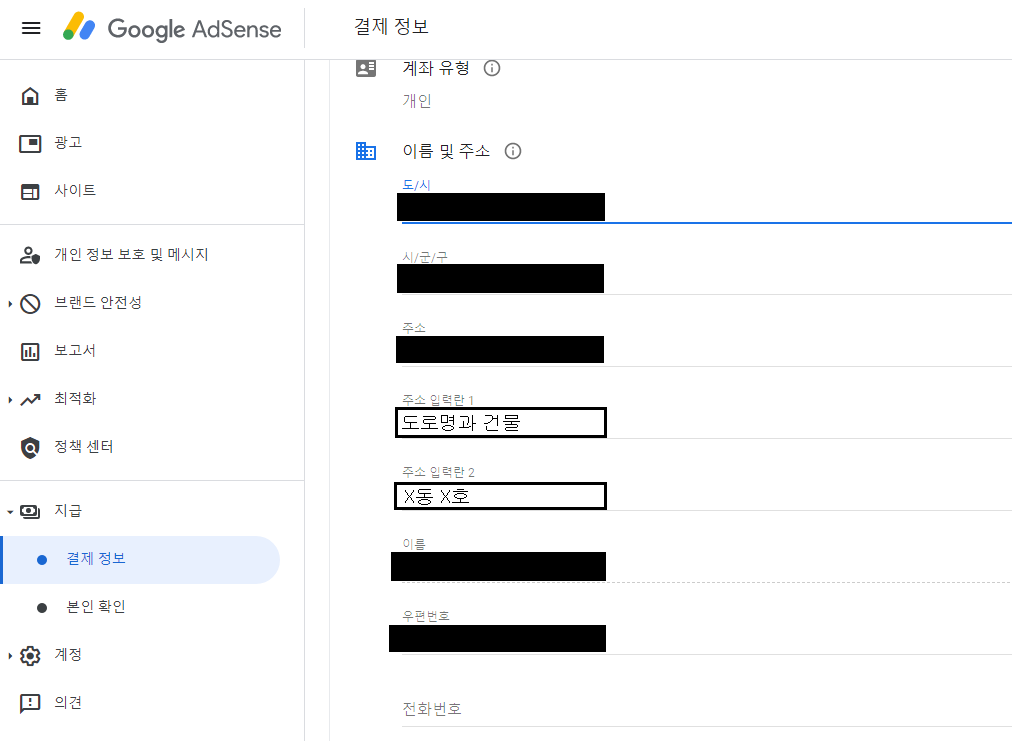The height and width of the screenshot is (741, 1012).
Task: Click the 개인 account type value
Action: click(x=417, y=101)
